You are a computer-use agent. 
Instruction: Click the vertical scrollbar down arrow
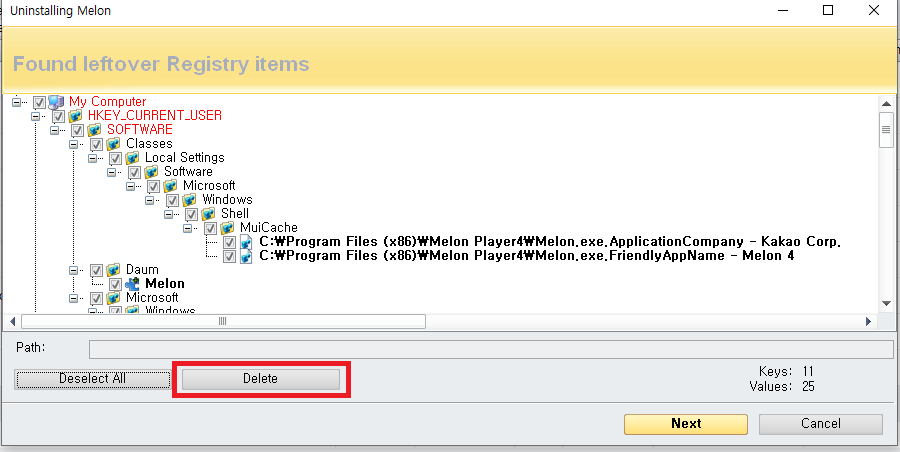[886, 303]
